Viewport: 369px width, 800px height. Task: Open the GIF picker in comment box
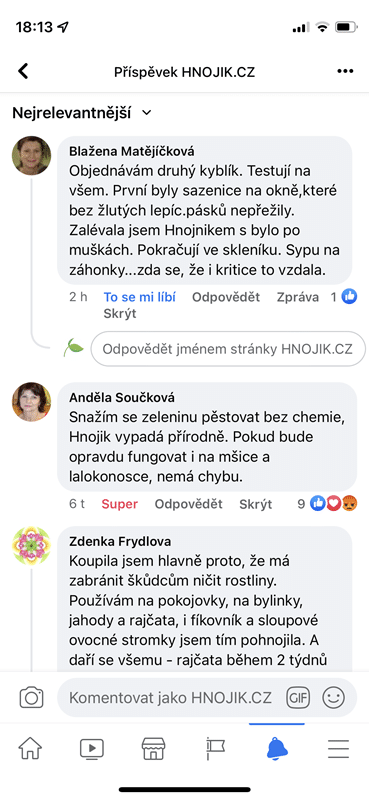tap(298, 697)
